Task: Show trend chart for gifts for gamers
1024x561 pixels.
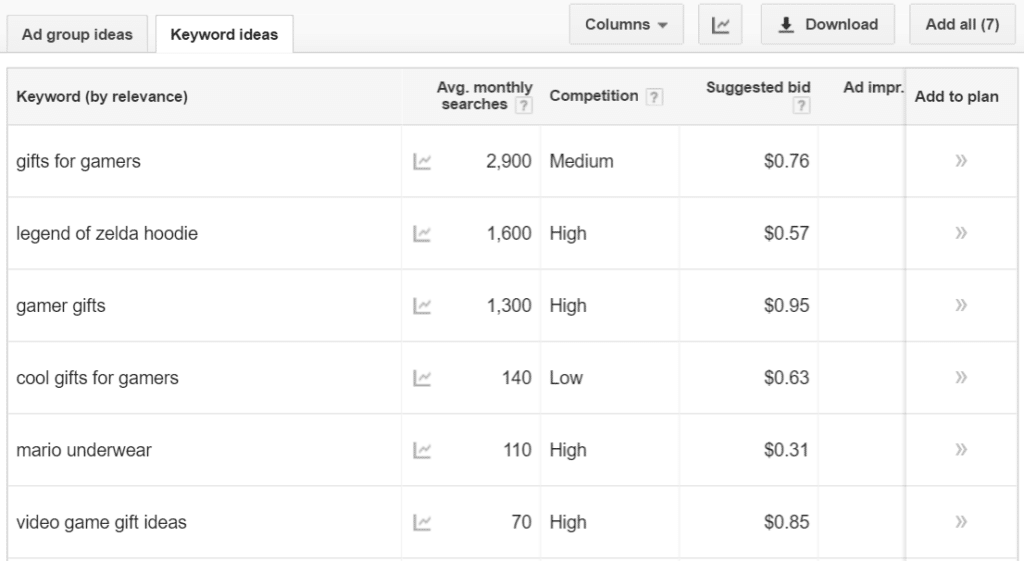Action: tap(422, 161)
